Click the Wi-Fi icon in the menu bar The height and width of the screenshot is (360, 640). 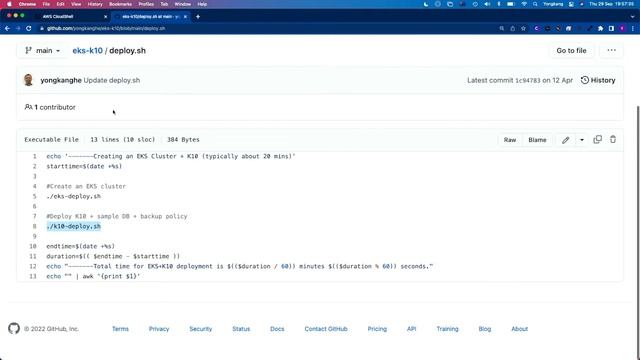tap(524, 4)
